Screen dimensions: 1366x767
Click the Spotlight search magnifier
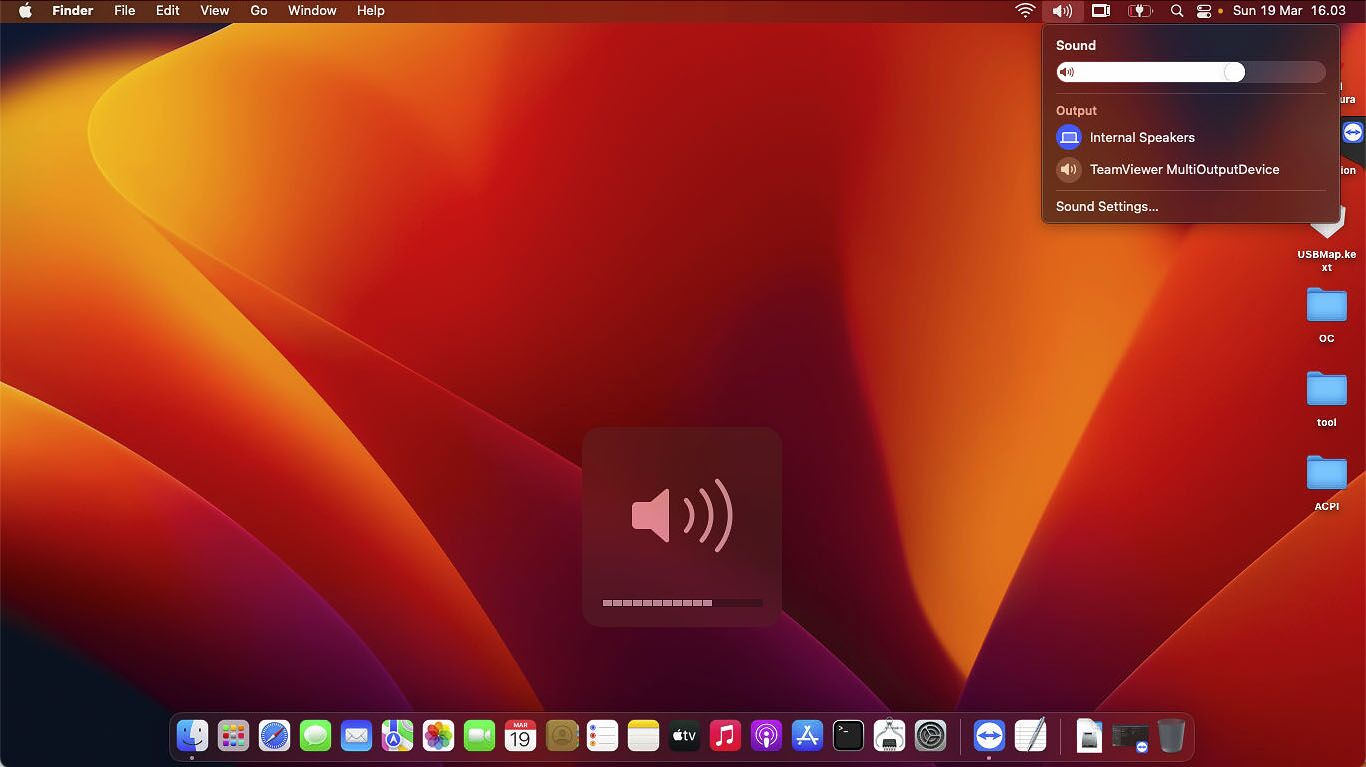click(x=1177, y=11)
